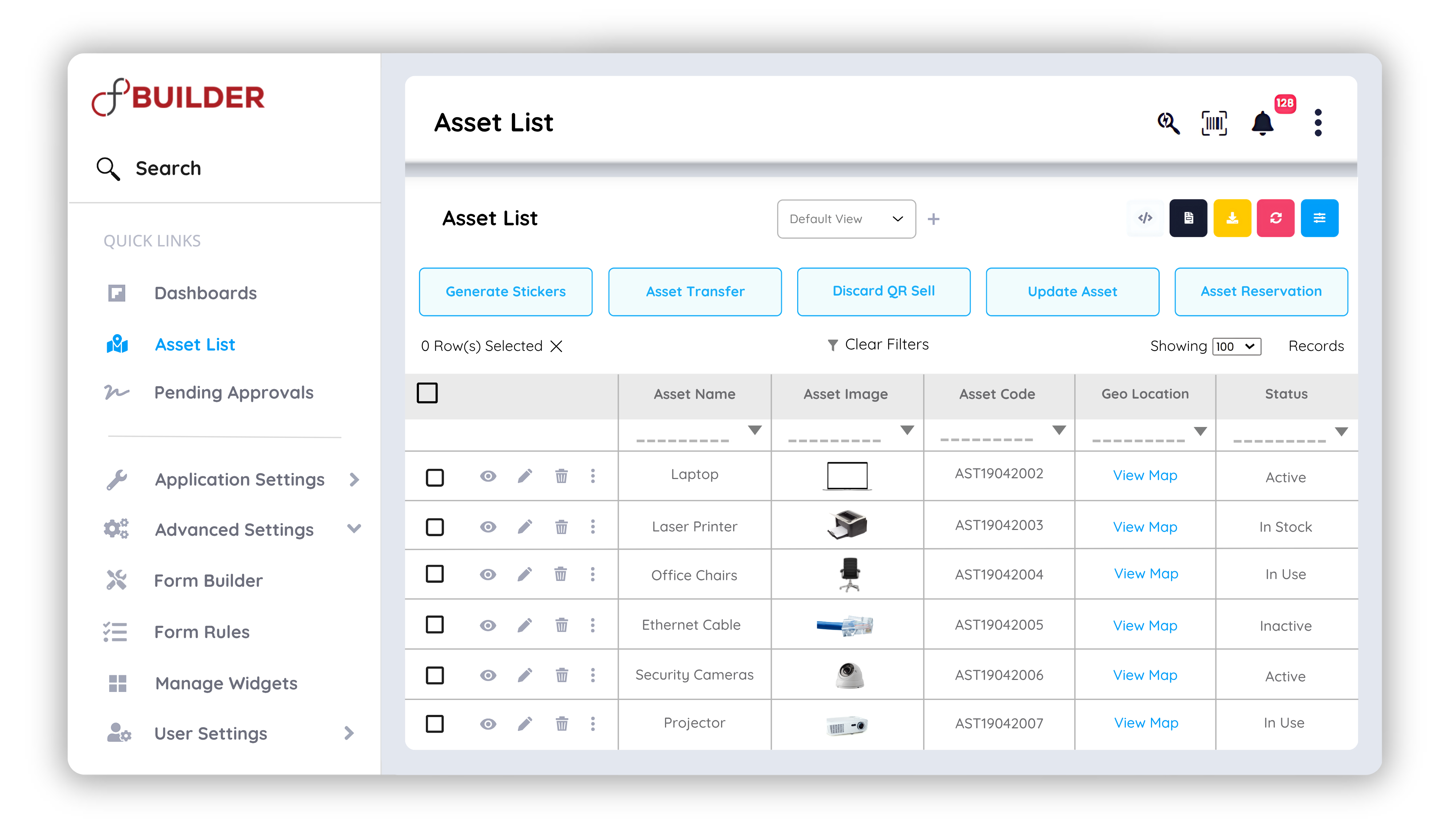
Task: Open Dashboards in quick links
Action: 206,293
